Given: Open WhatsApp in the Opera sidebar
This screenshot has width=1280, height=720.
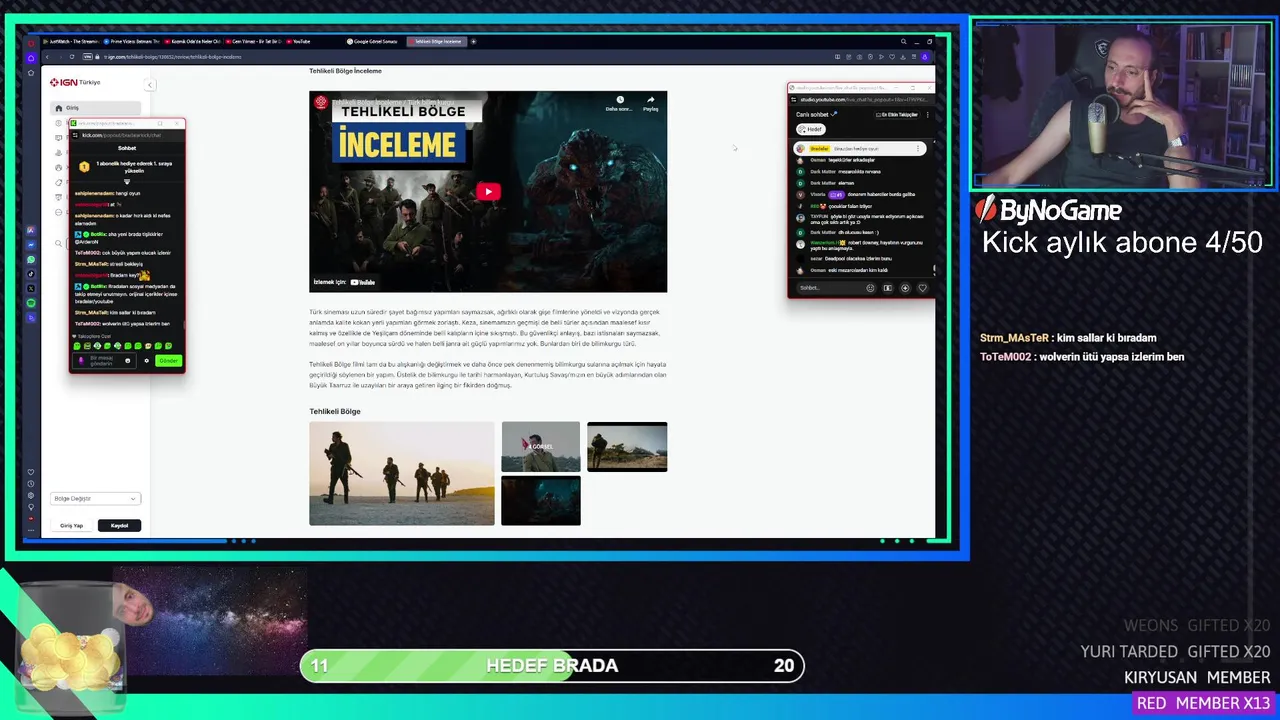Looking at the screenshot, I should [x=31, y=260].
